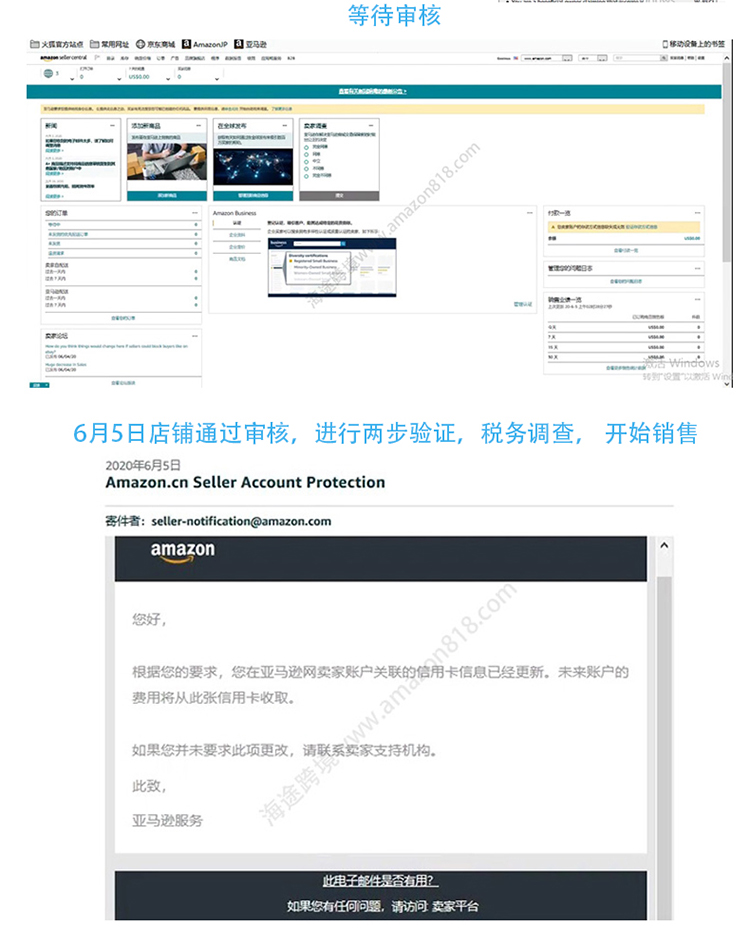The image size is (750, 935).
Task: Open the world map image in 在全球发布
Action: pyautogui.click(x=253, y=167)
